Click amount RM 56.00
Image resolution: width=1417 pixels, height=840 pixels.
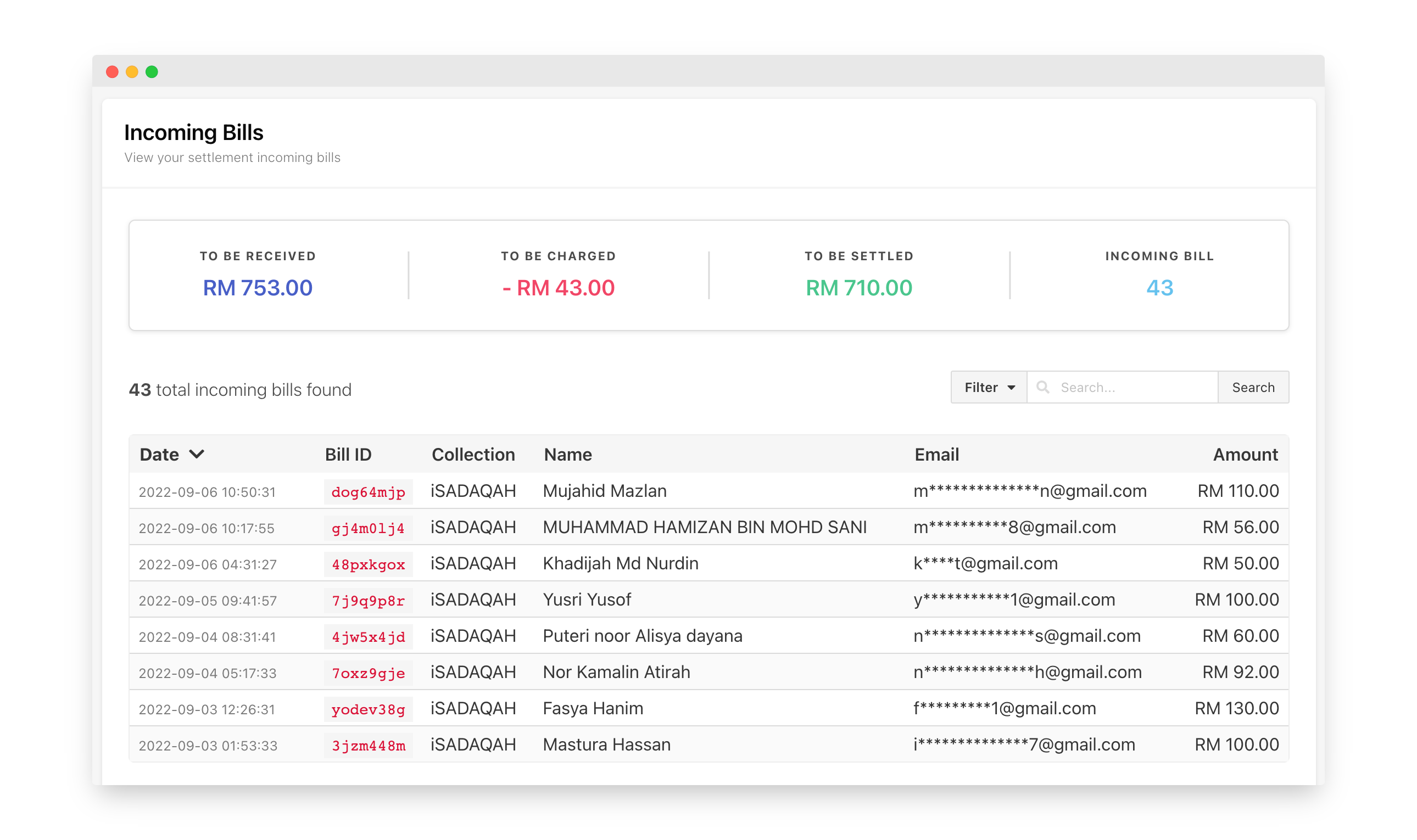(x=1240, y=527)
